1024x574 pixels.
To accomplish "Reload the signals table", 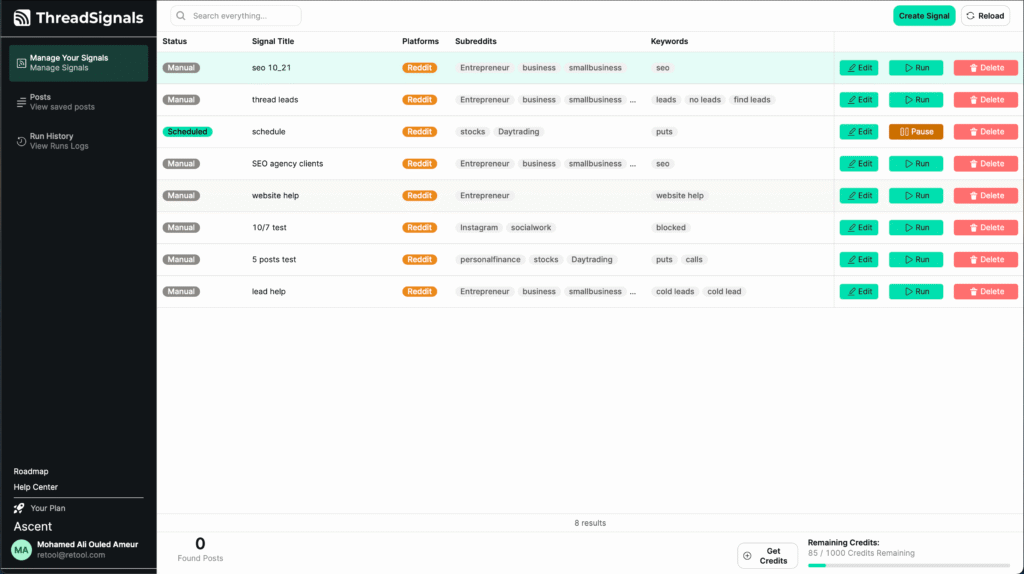I will tap(985, 16).
